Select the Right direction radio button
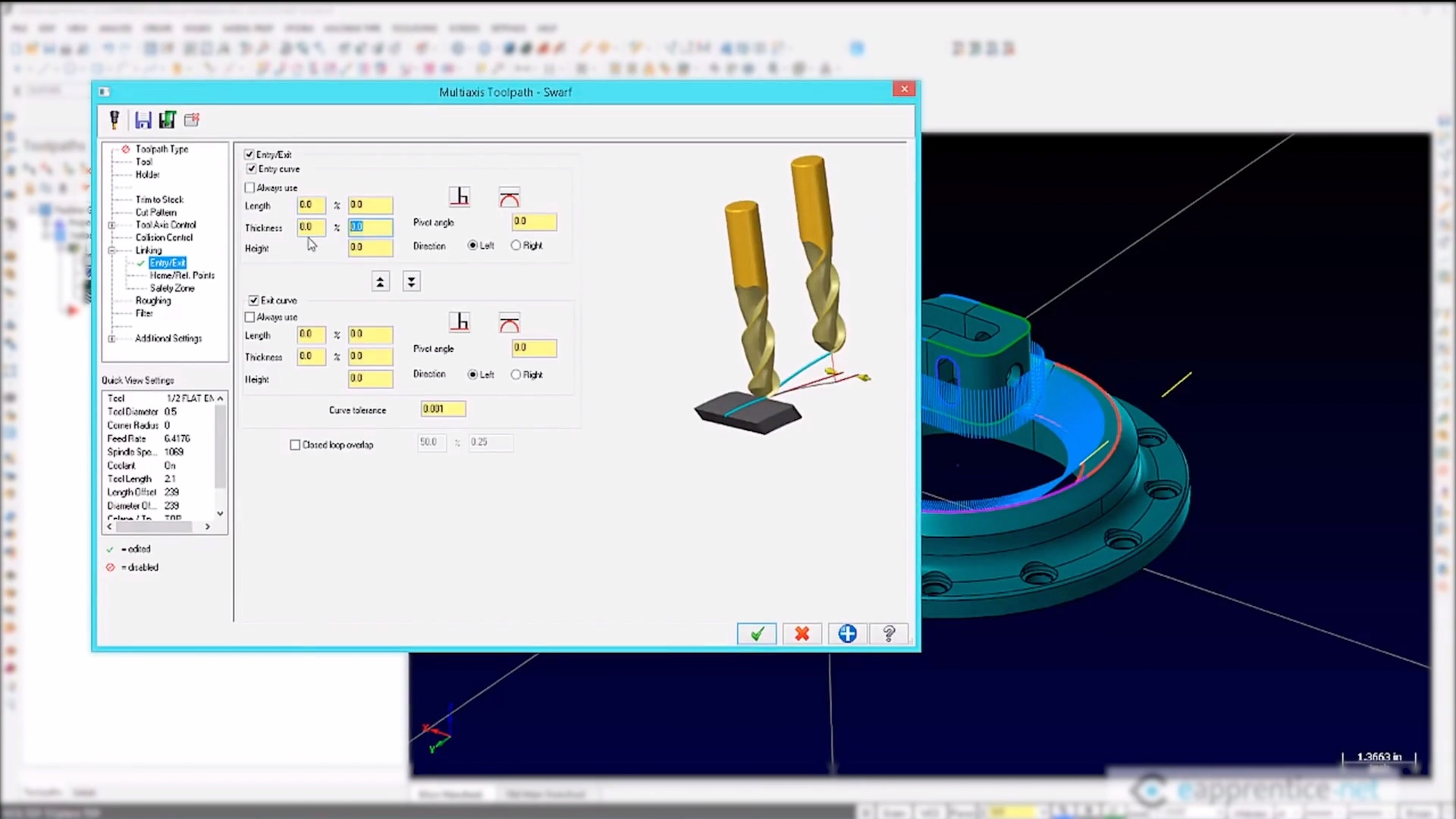 pyautogui.click(x=516, y=245)
